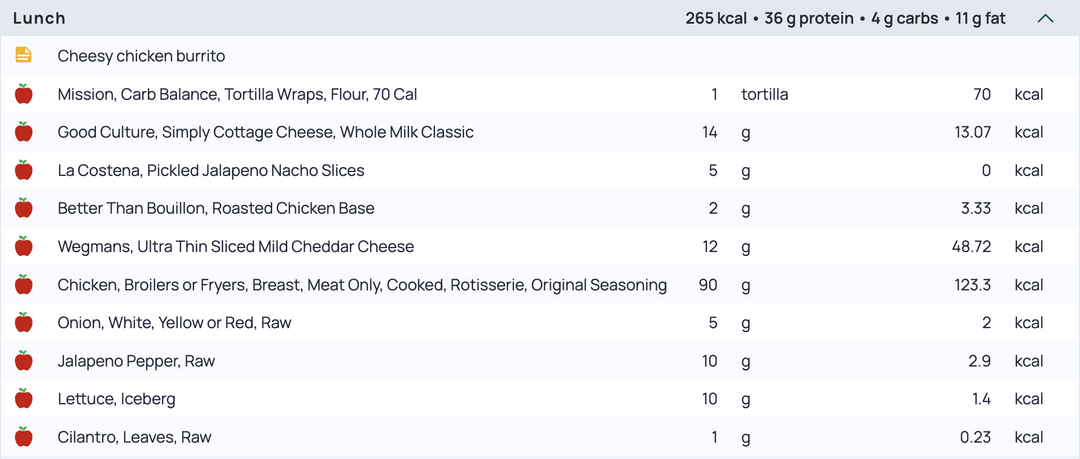
Task: Click apple icon for Cilantro Leaves
Action: coord(23,437)
